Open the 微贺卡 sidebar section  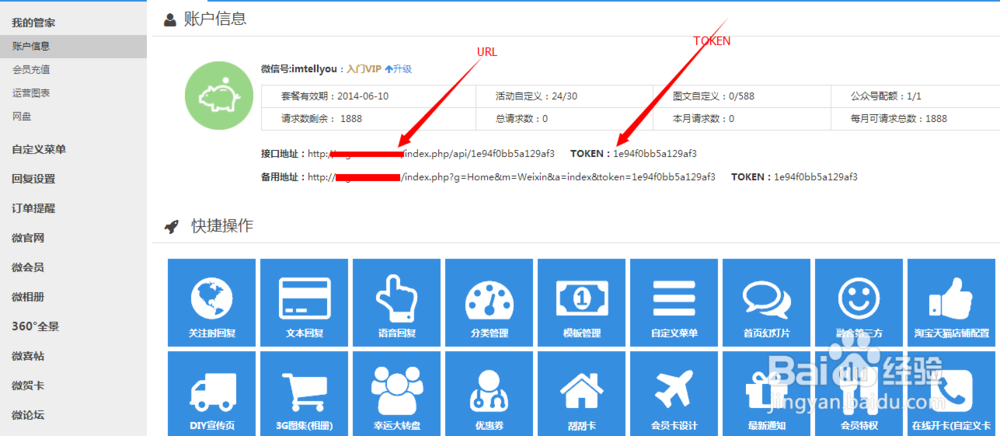coord(27,386)
